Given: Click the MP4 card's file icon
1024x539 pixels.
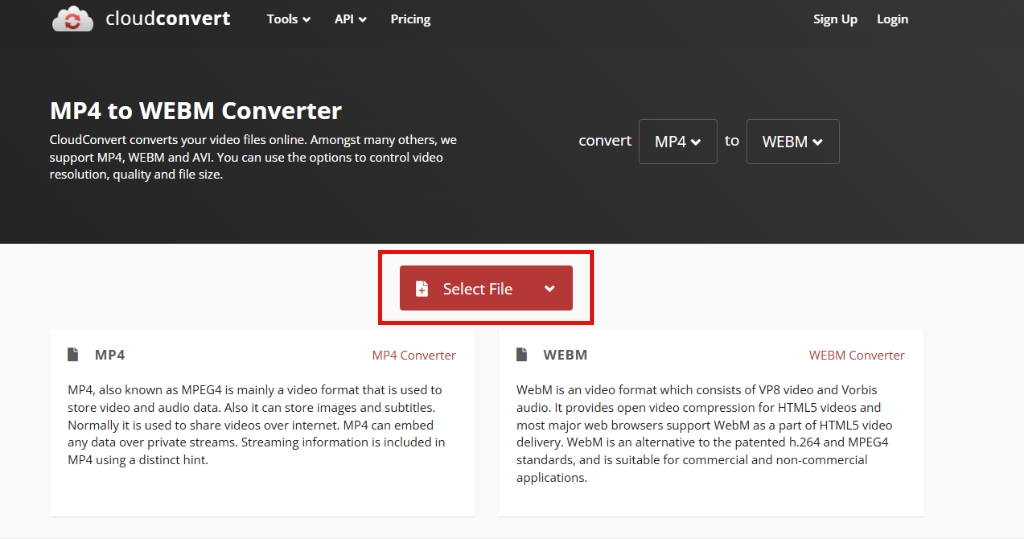Looking at the screenshot, I should point(73,355).
